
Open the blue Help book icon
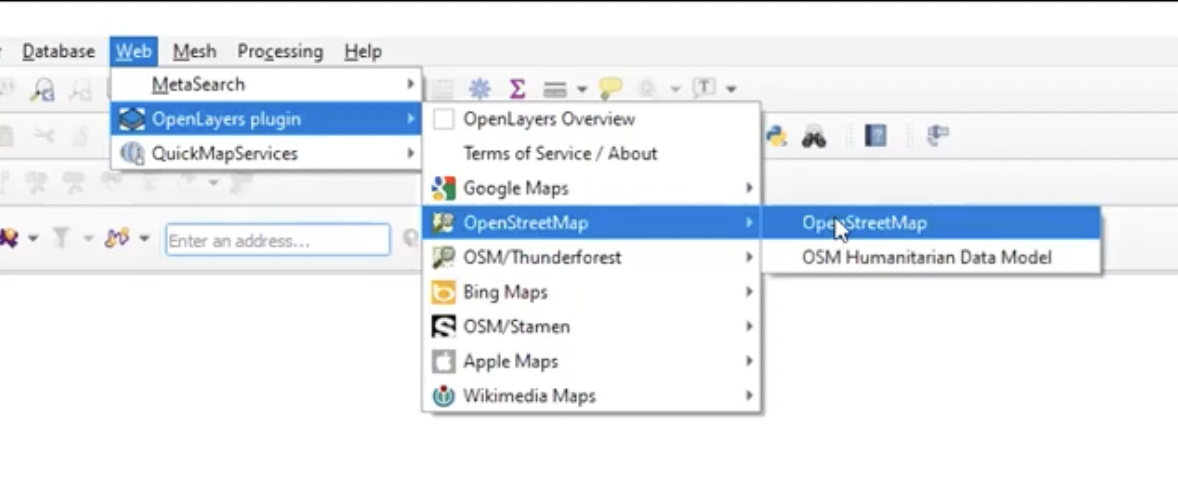coord(876,137)
